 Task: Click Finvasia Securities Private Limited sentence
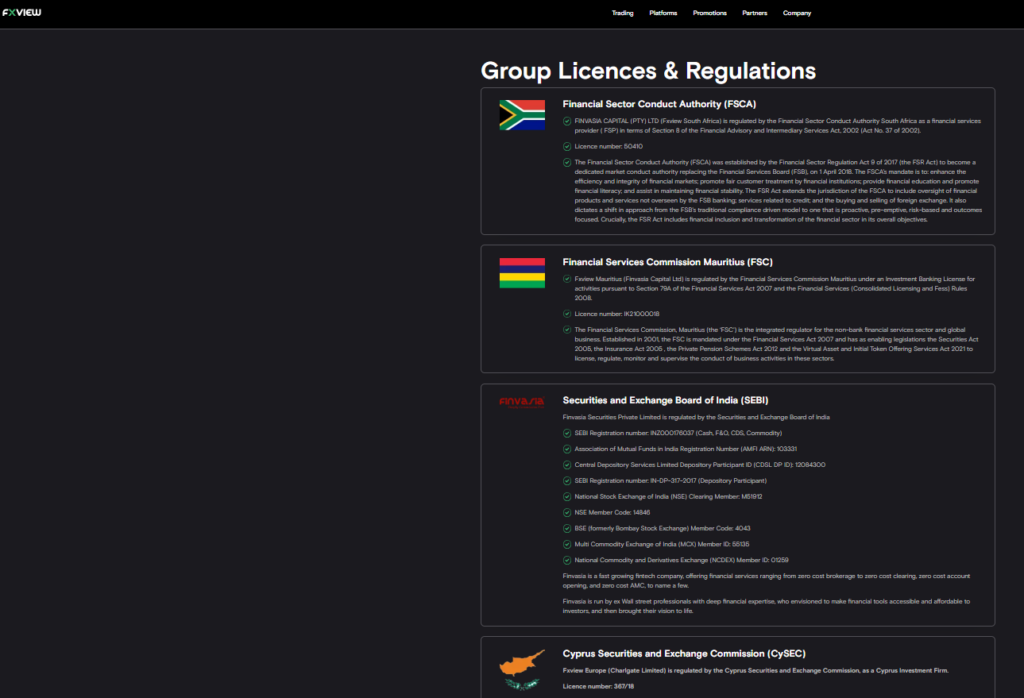click(696, 417)
